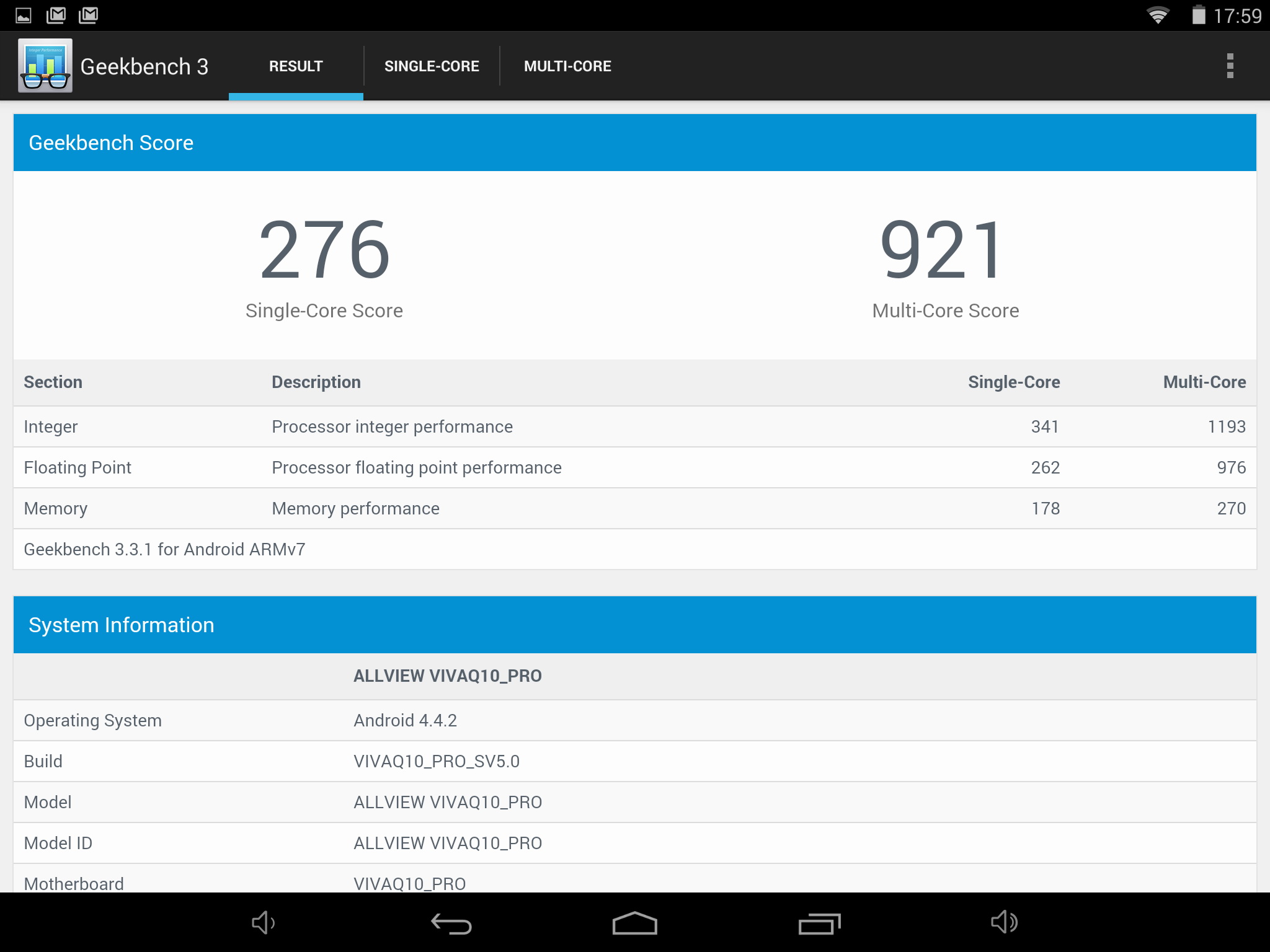Viewport: 1270px width, 952px height.
Task: Tap the Operating System label
Action: click(93, 721)
